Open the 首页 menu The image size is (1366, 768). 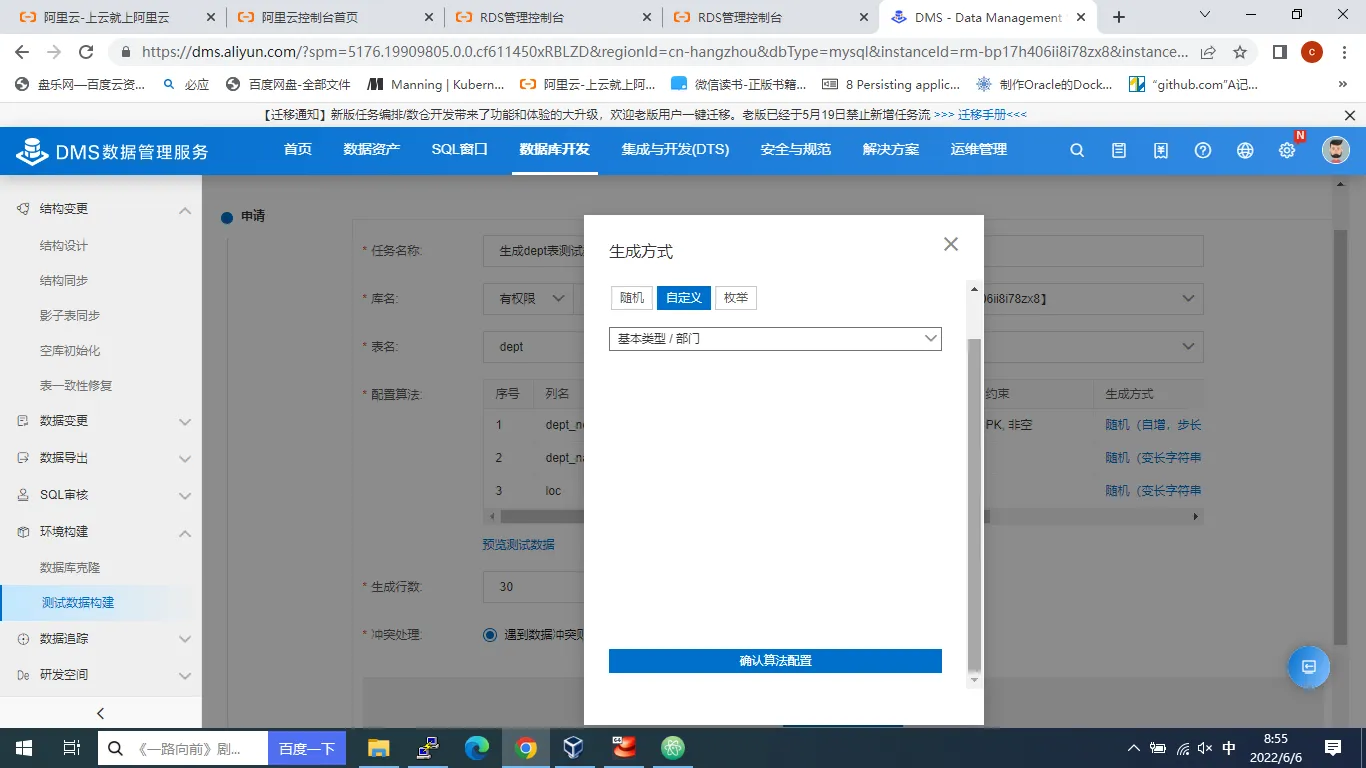(298, 150)
